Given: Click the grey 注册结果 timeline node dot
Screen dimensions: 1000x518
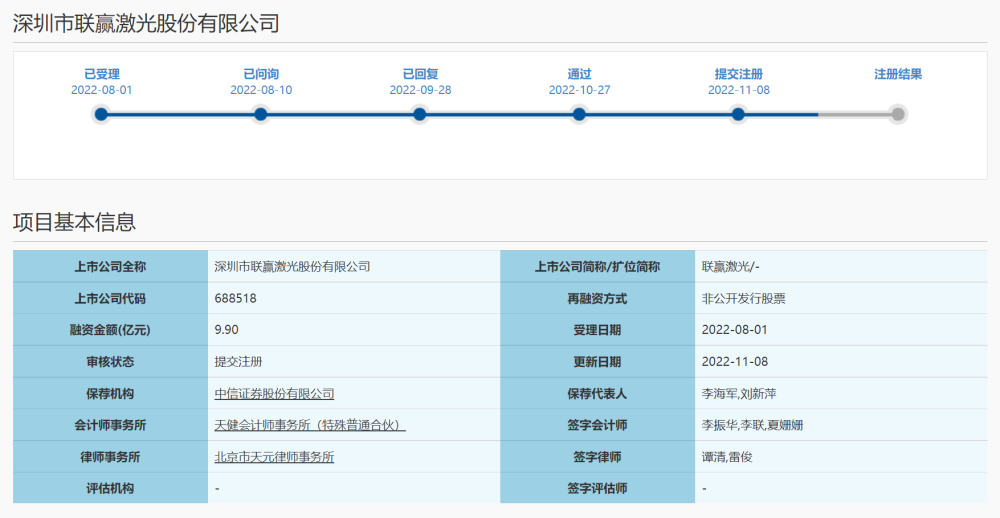Looking at the screenshot, I should tap(898, 115).
